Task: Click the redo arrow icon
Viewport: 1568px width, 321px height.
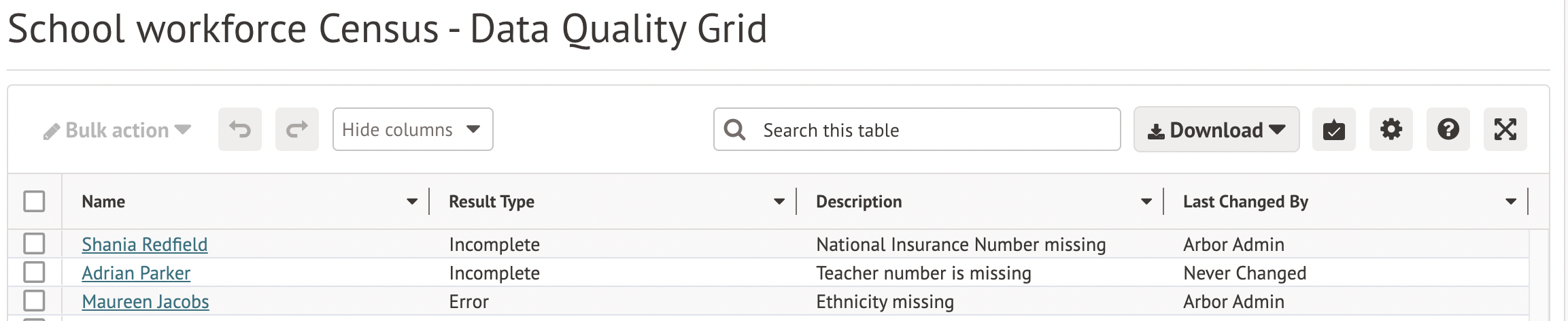Action: [x=296, y=129]
